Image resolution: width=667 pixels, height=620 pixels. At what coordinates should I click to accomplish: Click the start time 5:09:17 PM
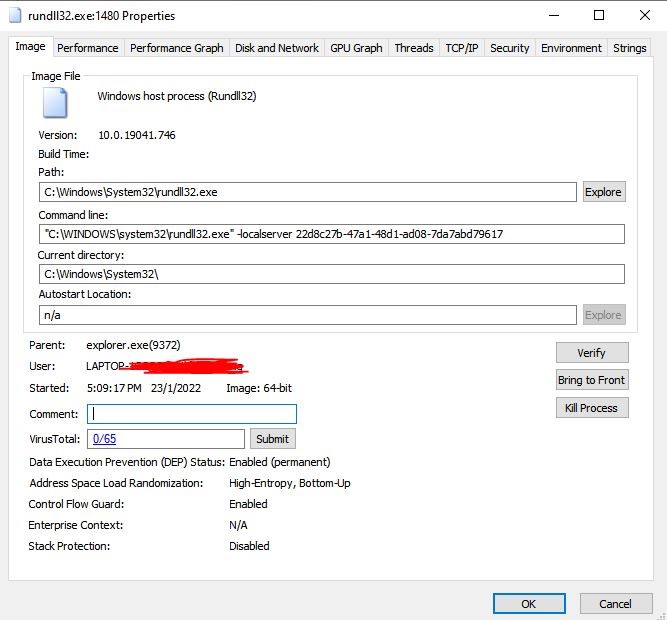point(114,388)
